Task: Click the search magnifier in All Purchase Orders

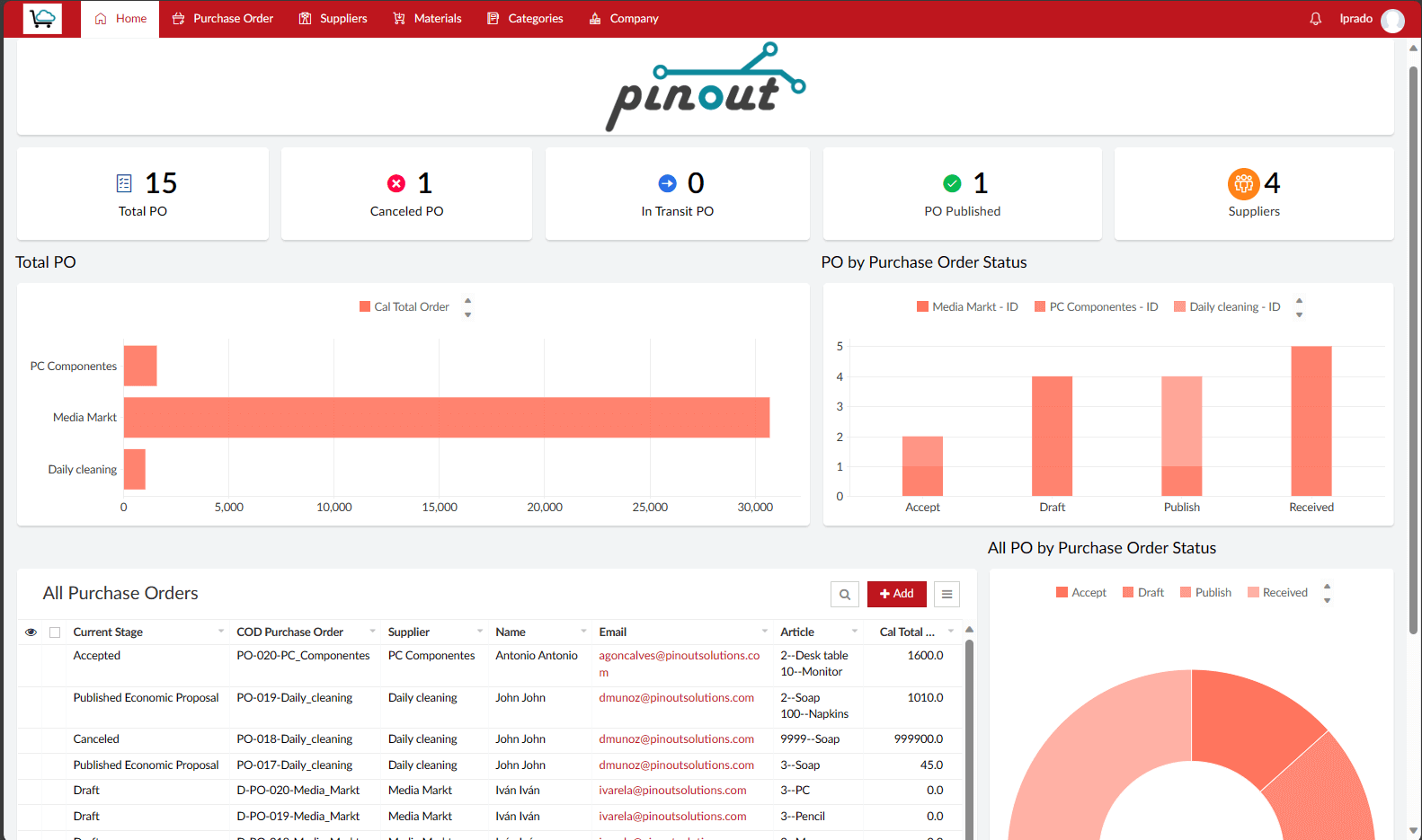Action: point(845,594)
